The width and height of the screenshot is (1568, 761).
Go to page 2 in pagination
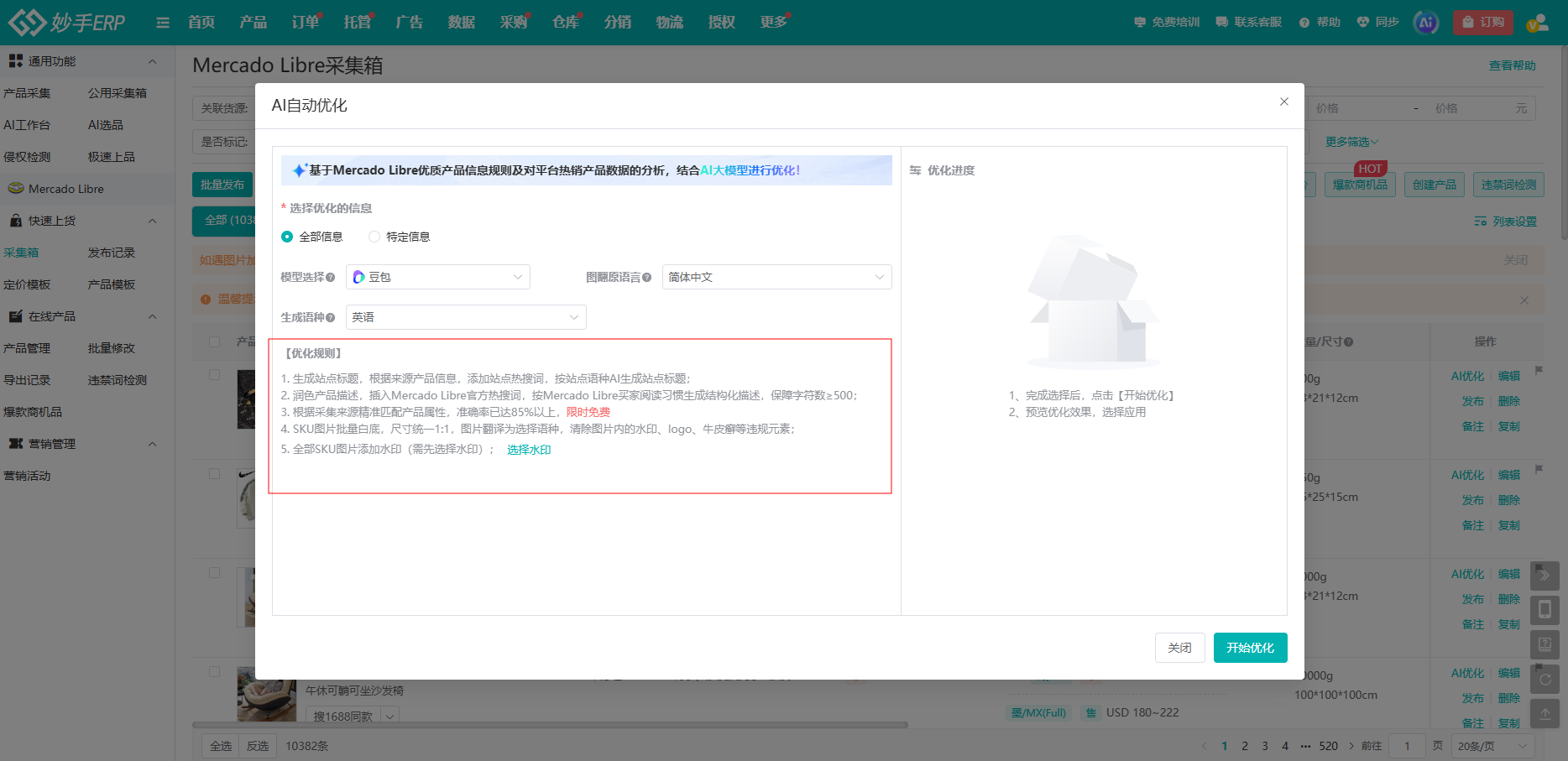pos(1245,746)
